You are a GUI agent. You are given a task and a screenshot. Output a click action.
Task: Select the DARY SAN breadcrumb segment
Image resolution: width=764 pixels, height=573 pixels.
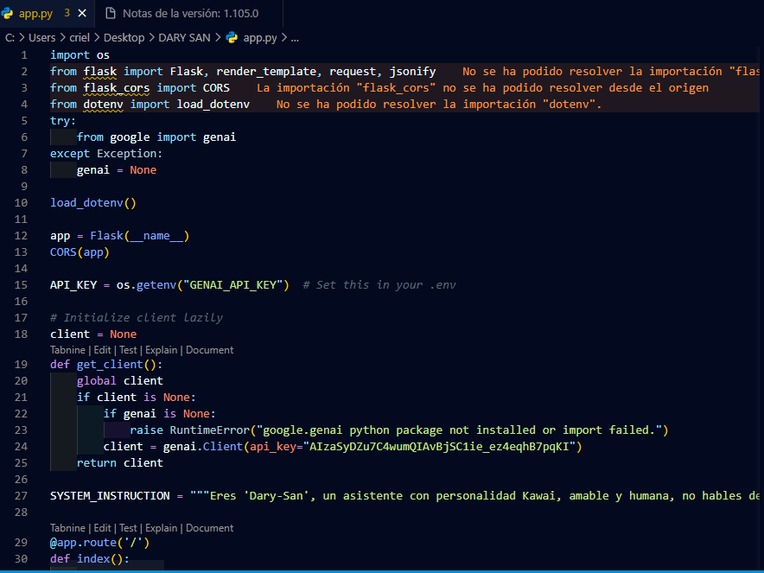point(184,38)
